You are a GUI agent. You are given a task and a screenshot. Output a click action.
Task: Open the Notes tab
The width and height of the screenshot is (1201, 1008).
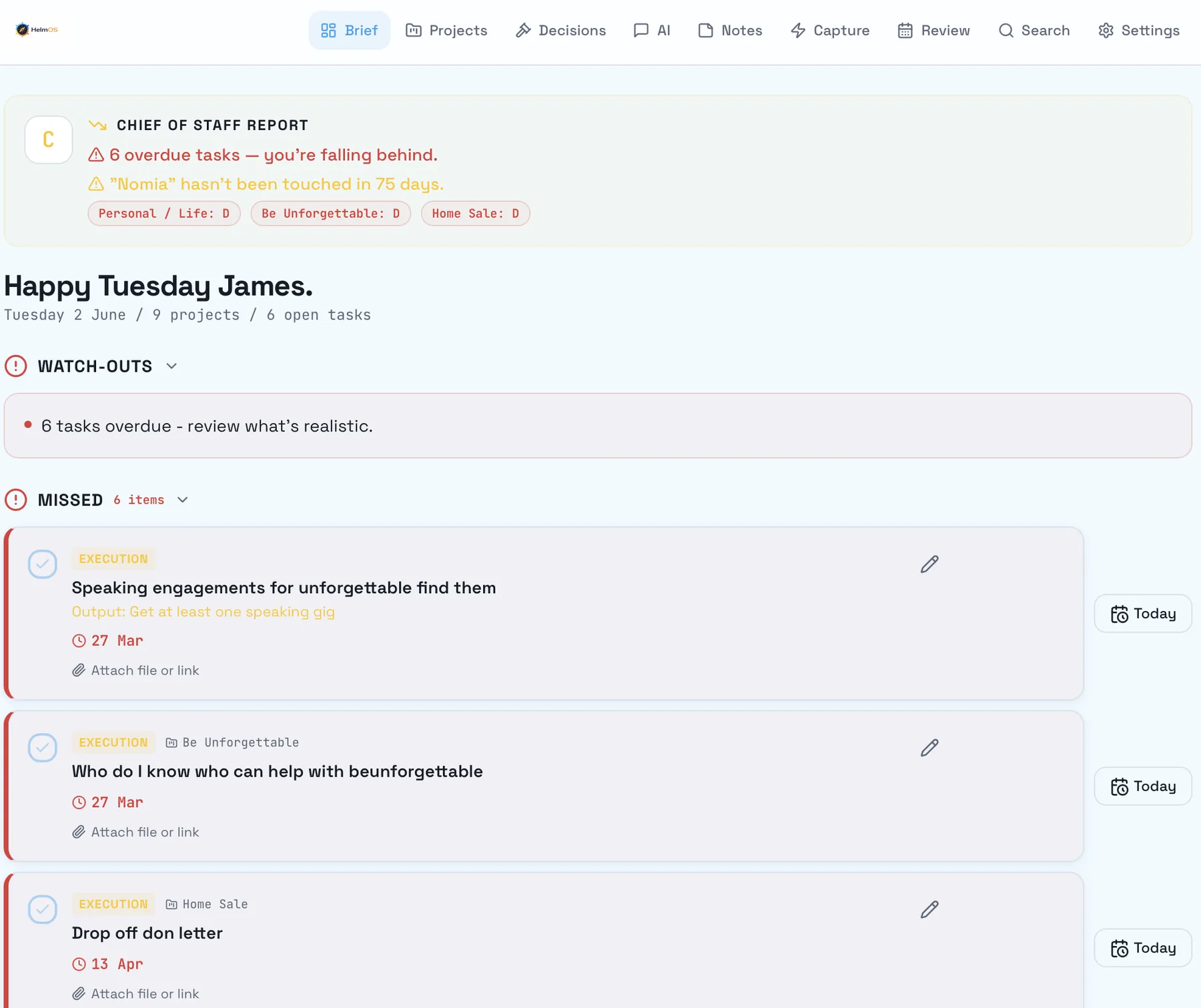point(730,31)
